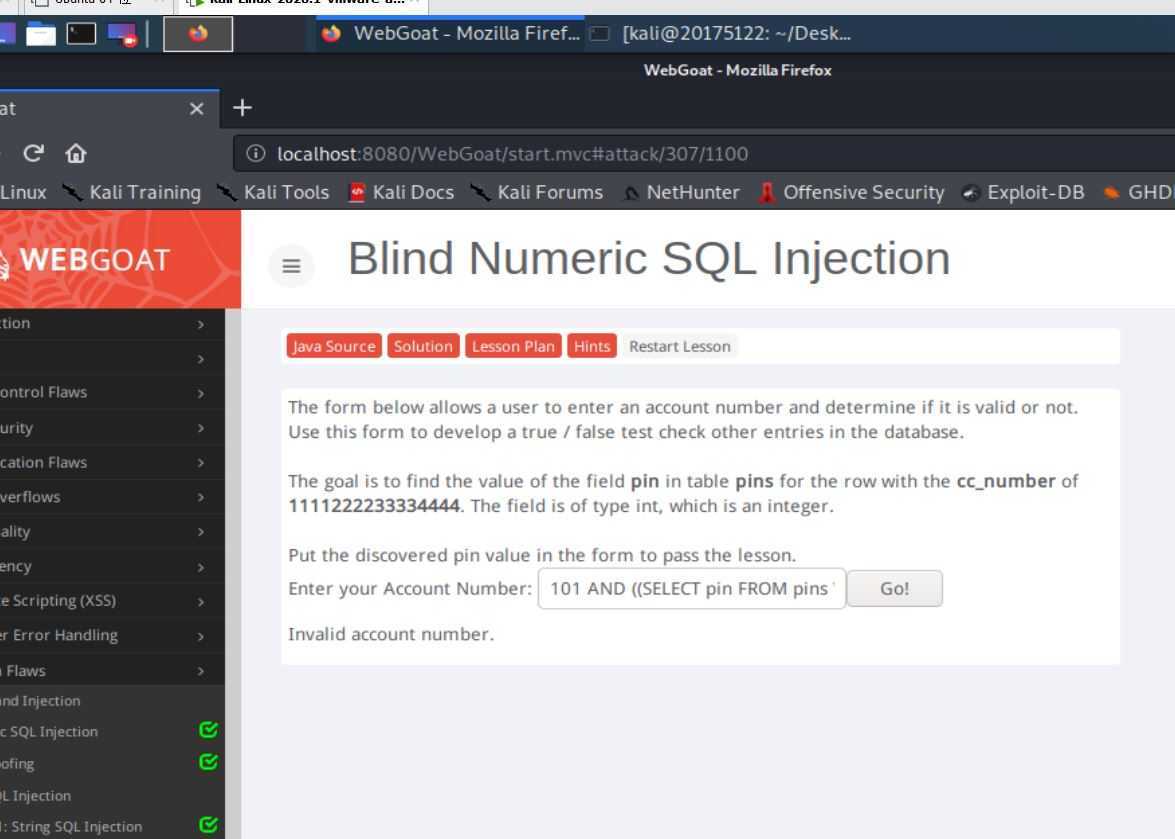Expand the 'verflows' category
1175x839 pixels.
pos(112,497)
